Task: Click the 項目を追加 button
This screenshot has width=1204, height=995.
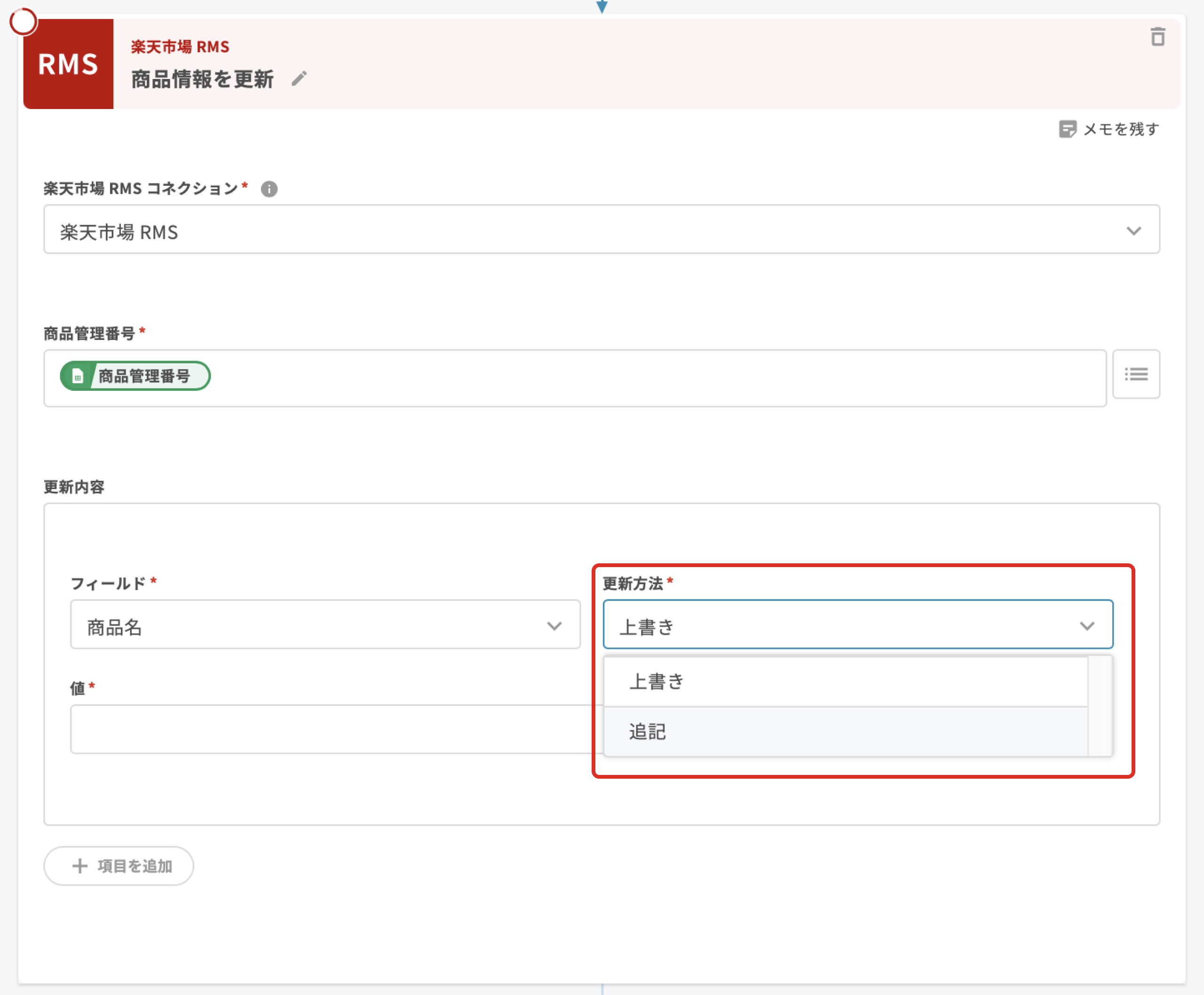Action: pos(119,866)
